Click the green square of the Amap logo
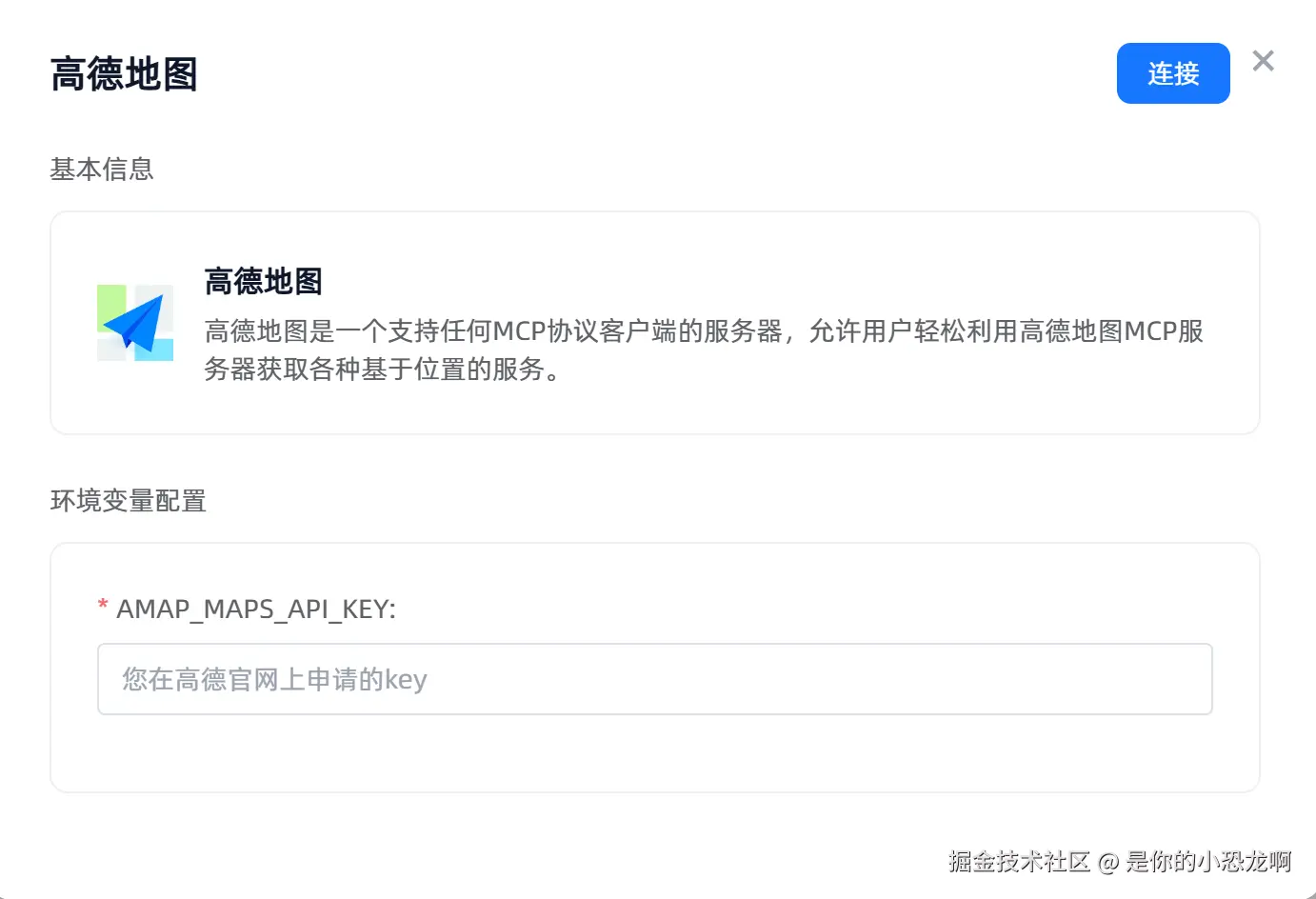The height and width of the screenshot is (899, 1316). click(110, 303)
